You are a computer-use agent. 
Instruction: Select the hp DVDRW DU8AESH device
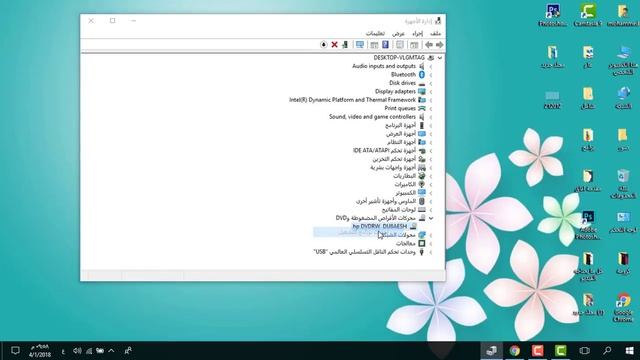pyautogui.click(x=380, y=226)
